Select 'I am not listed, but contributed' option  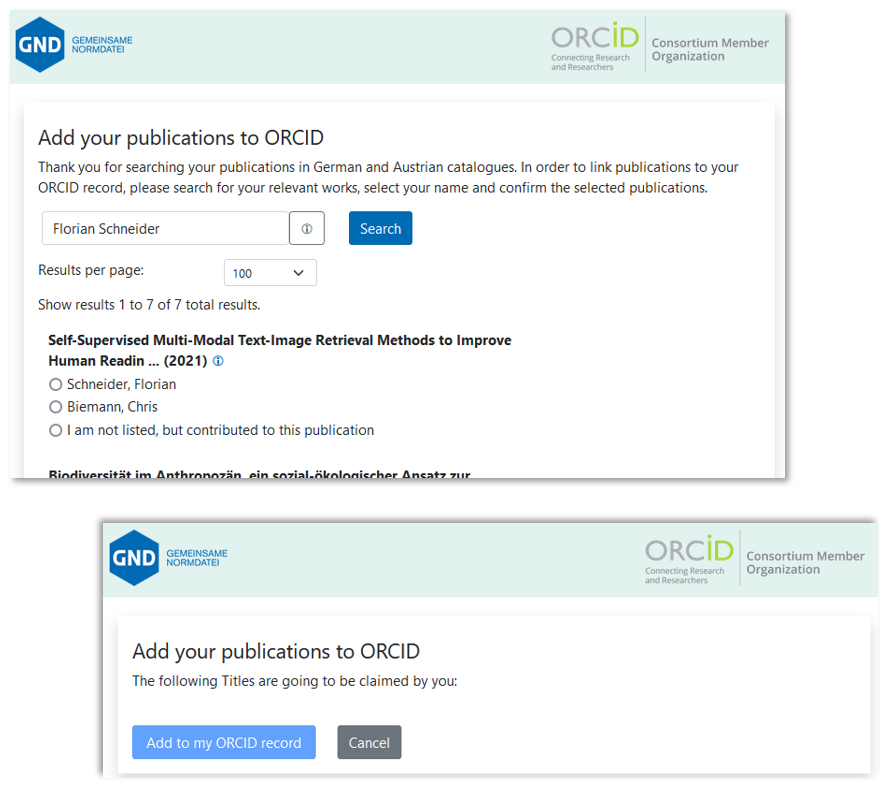pos(56,431)
